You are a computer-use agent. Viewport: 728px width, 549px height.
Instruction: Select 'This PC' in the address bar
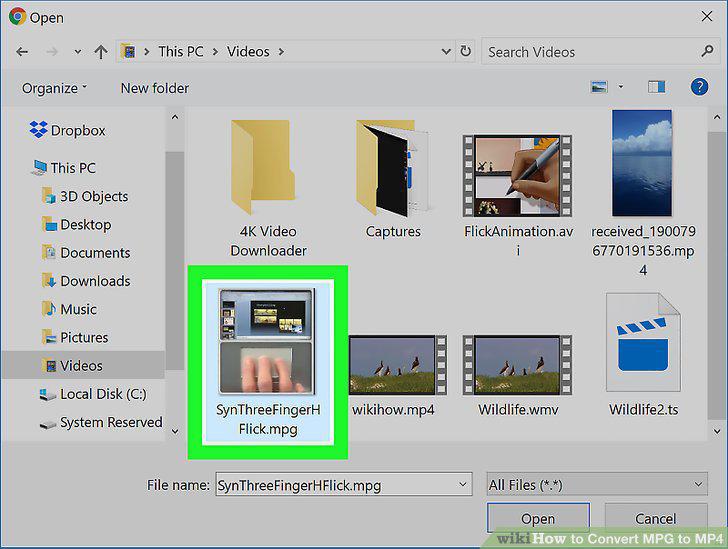coord(181,52)
